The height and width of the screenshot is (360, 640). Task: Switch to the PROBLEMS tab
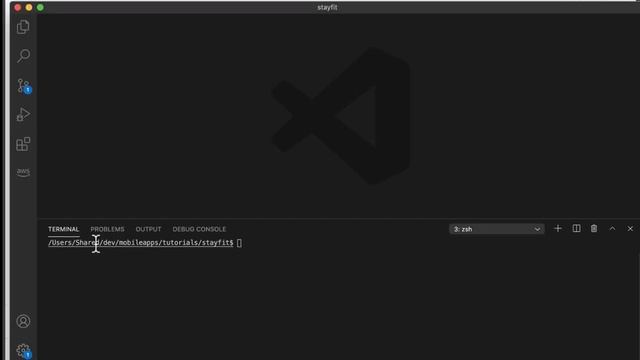(x=107, y=229)
